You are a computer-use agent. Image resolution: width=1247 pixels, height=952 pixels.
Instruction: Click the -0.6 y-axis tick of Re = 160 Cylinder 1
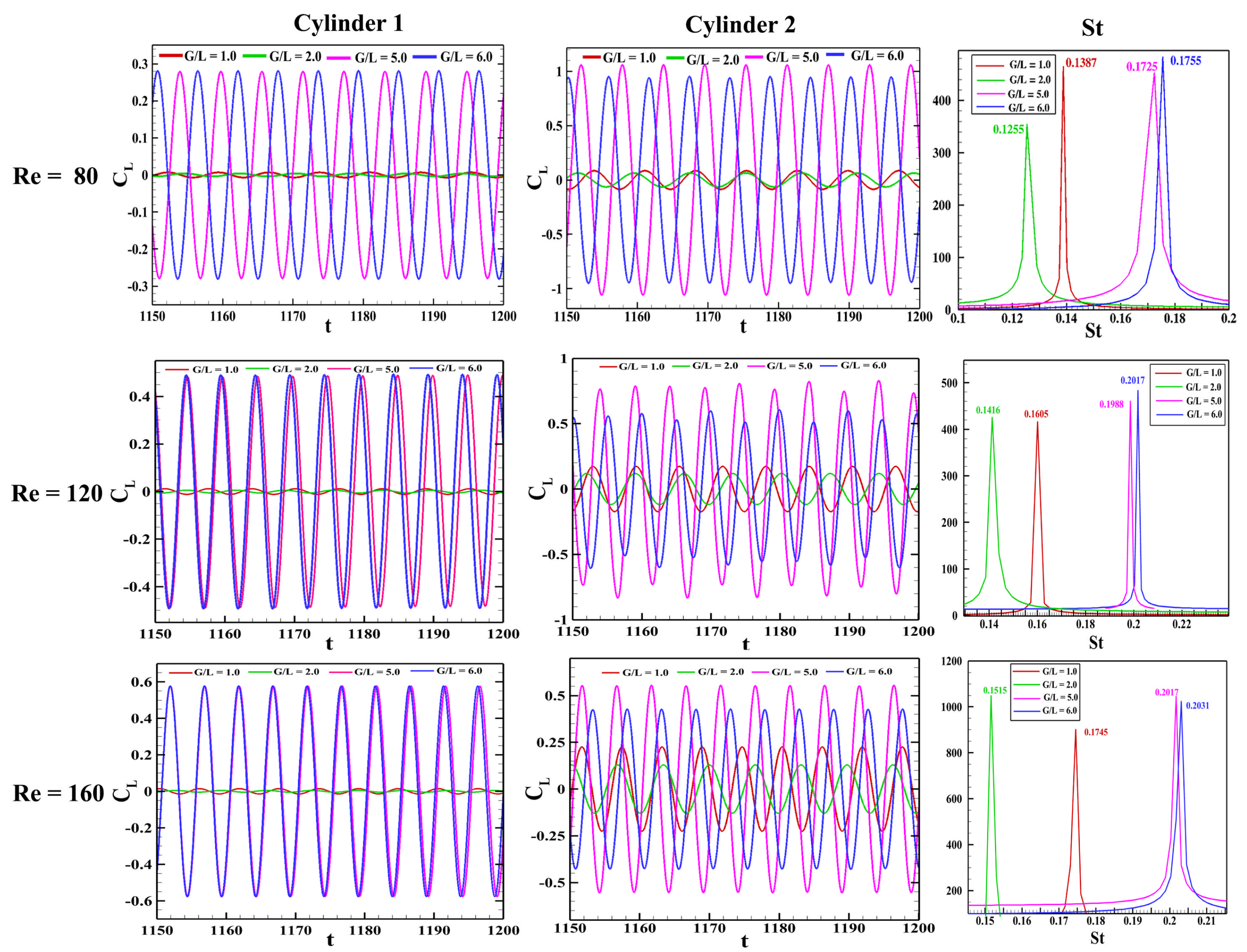[137, 900]
